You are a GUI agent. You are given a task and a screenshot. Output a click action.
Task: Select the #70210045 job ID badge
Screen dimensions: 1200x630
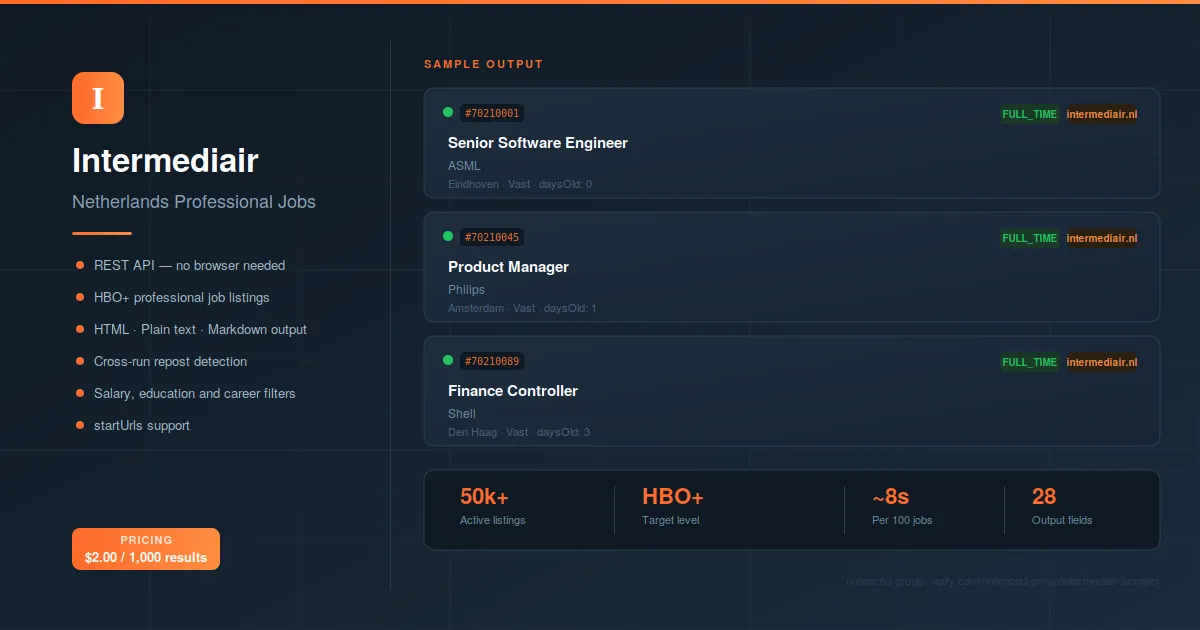492,237
